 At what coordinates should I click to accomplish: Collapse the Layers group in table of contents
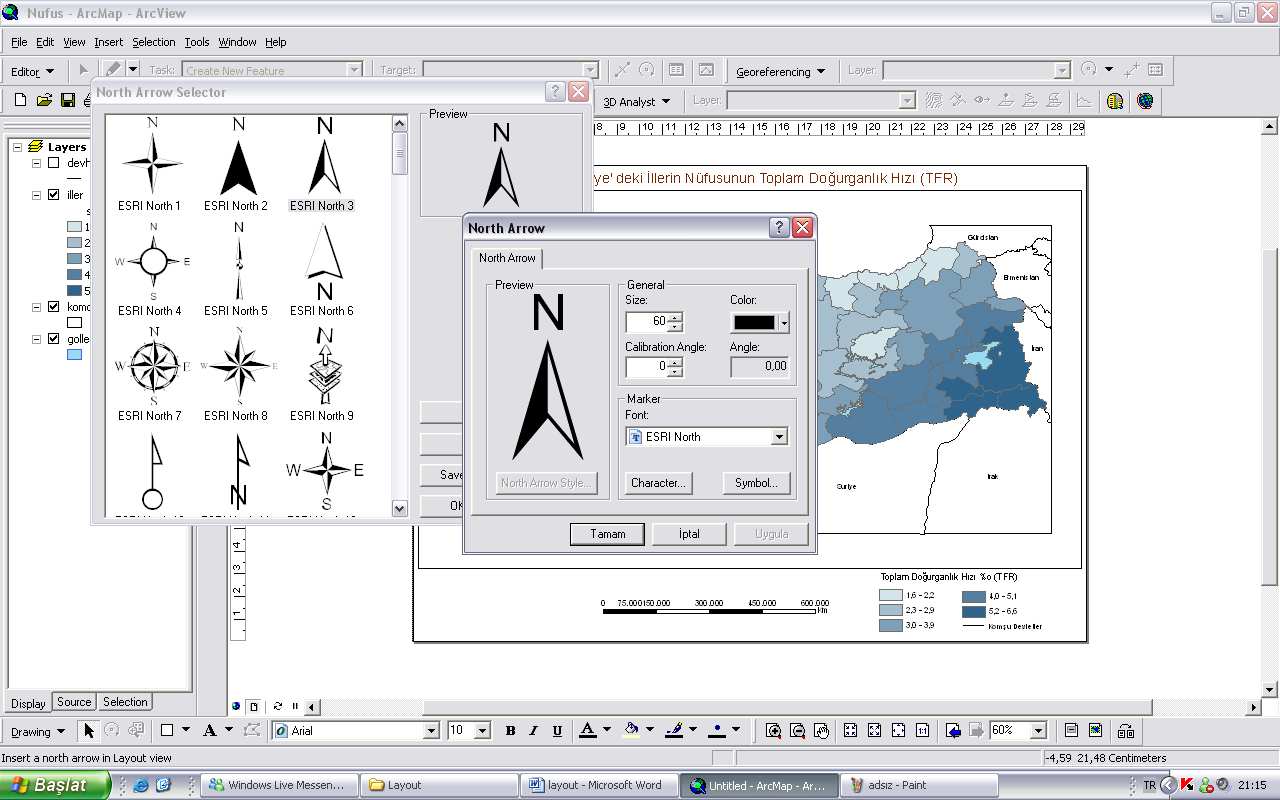coord(17,147)
